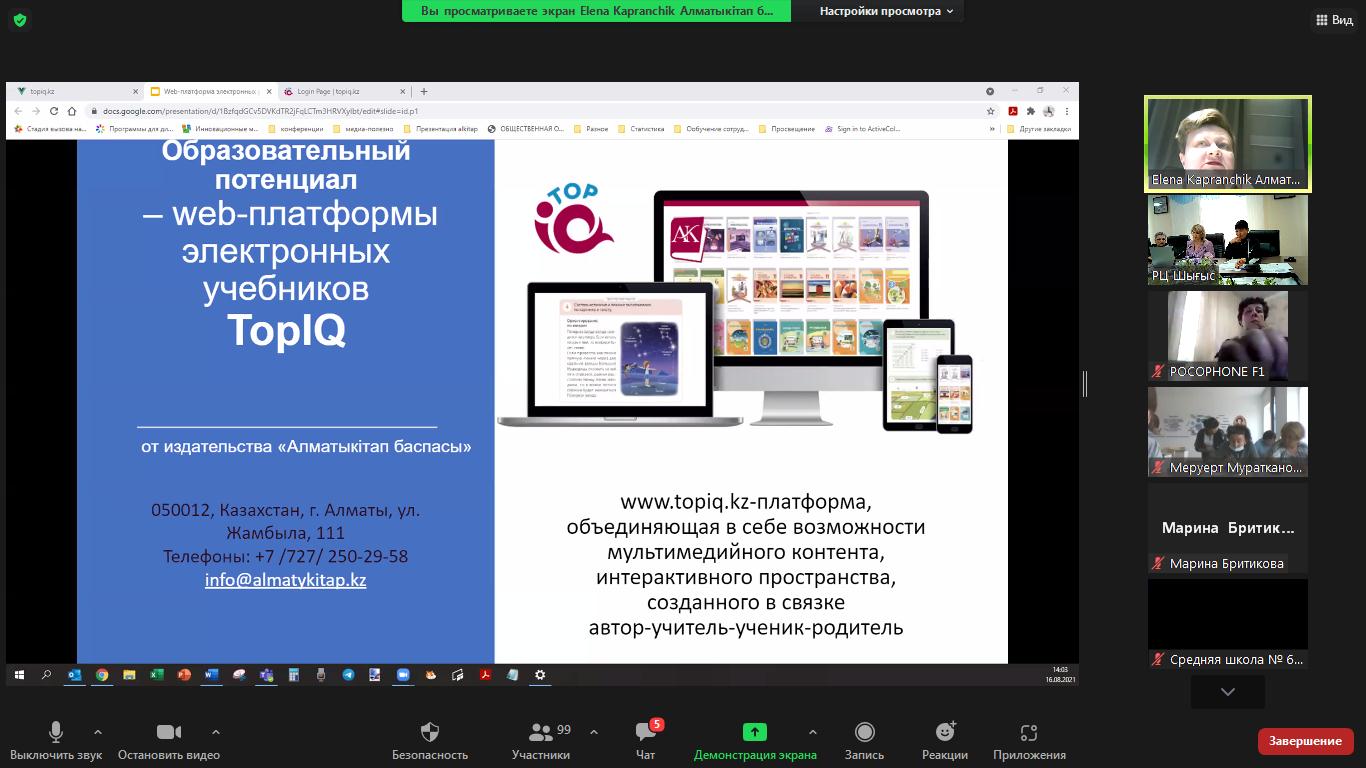Select Elena Kapranchik video thumbnail

pos(1228,144)
